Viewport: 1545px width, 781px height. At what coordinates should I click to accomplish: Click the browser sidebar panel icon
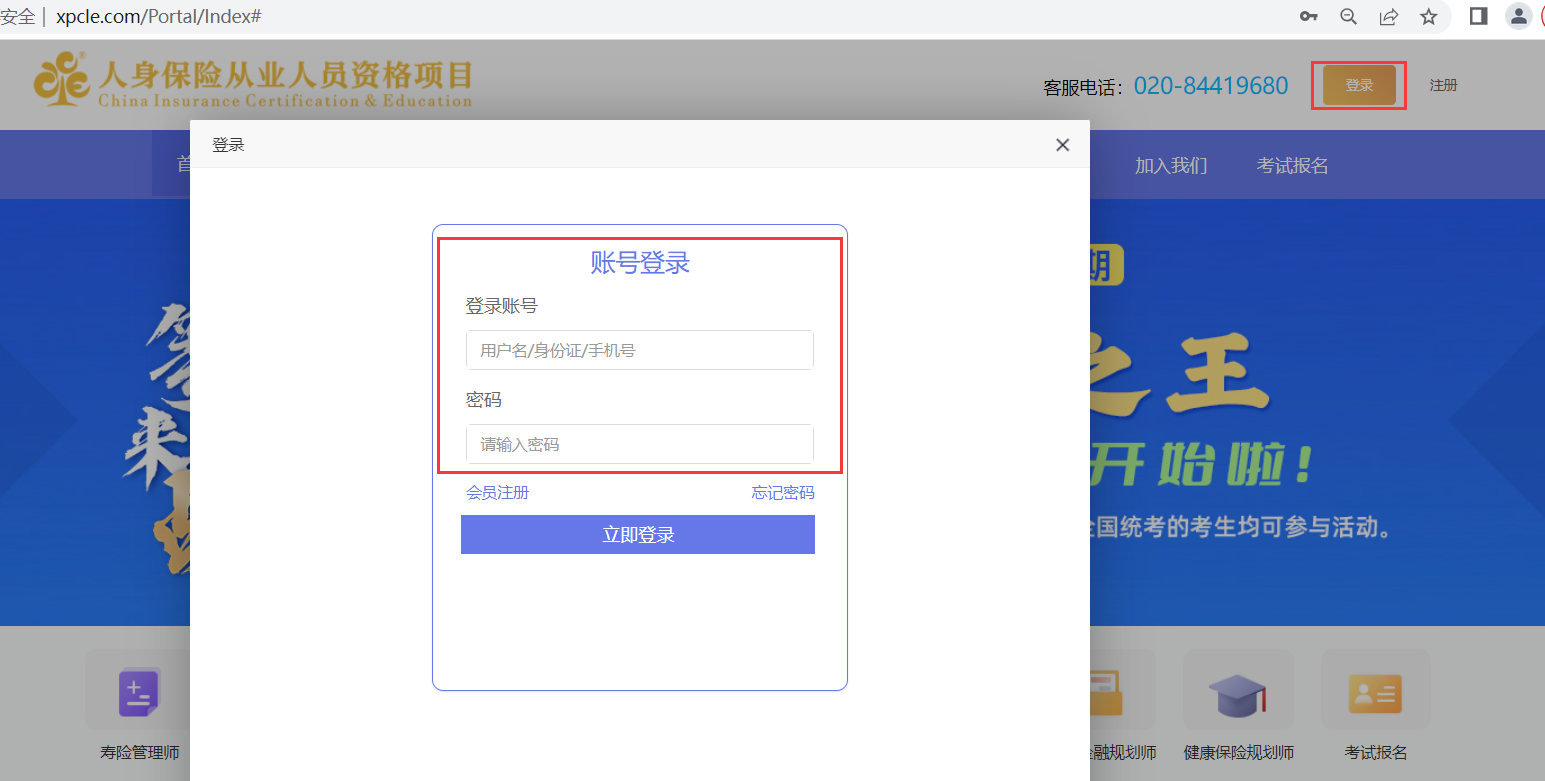(x=1478, y=16)
